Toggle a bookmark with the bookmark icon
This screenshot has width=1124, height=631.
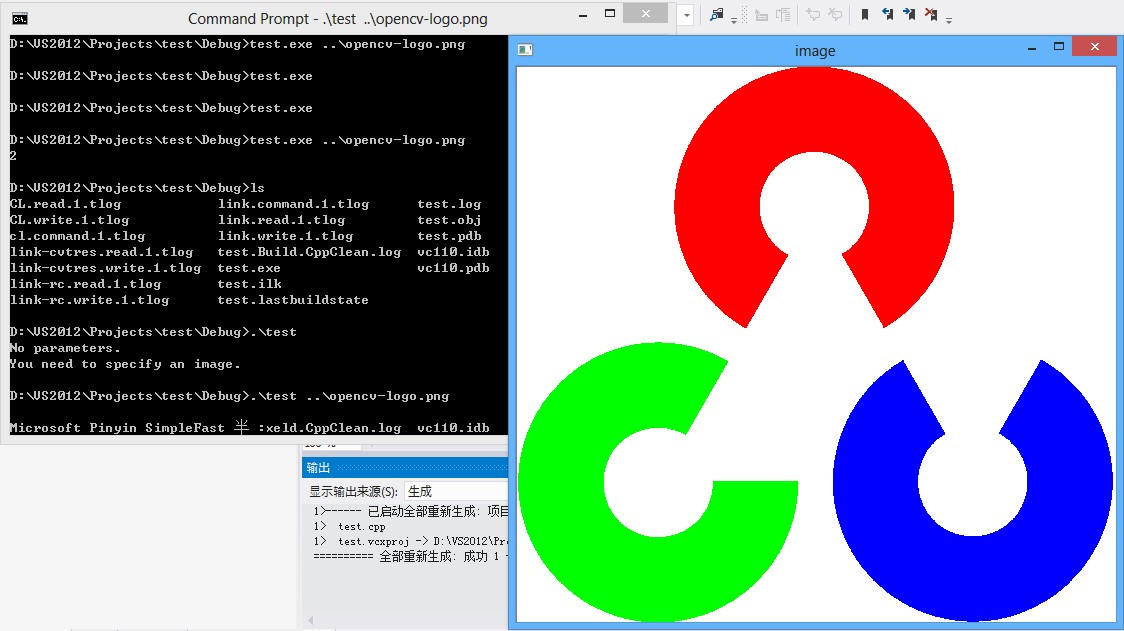point(865,14)
